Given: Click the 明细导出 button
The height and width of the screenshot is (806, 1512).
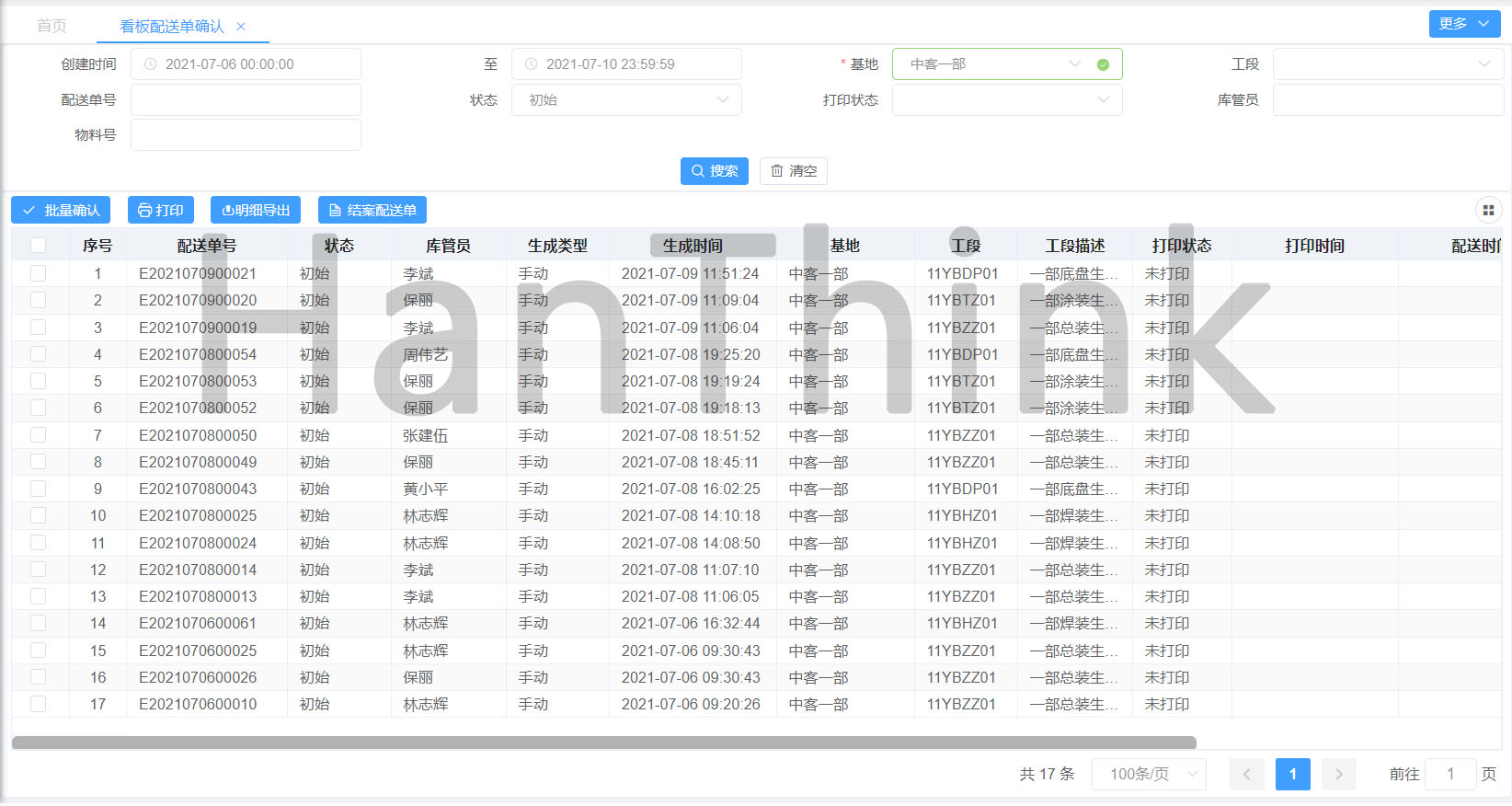Looking at the screenshot, I should click(256, 211).
